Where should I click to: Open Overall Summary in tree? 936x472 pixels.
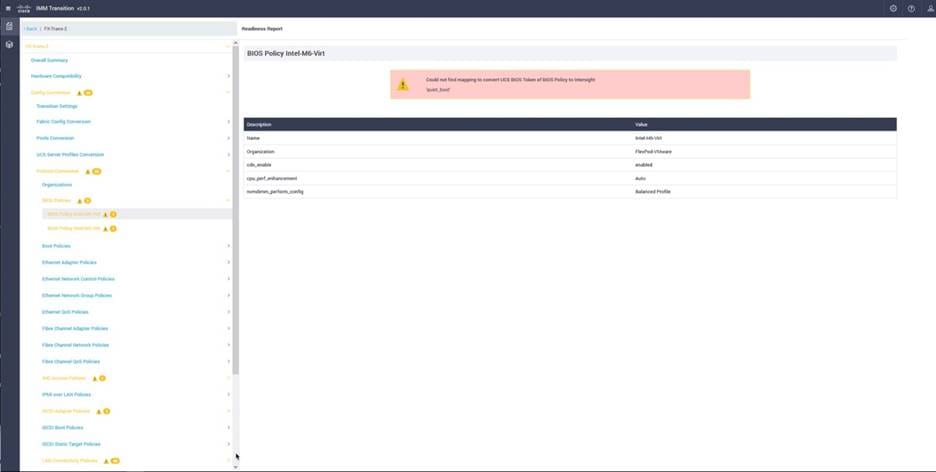(50, 60)
